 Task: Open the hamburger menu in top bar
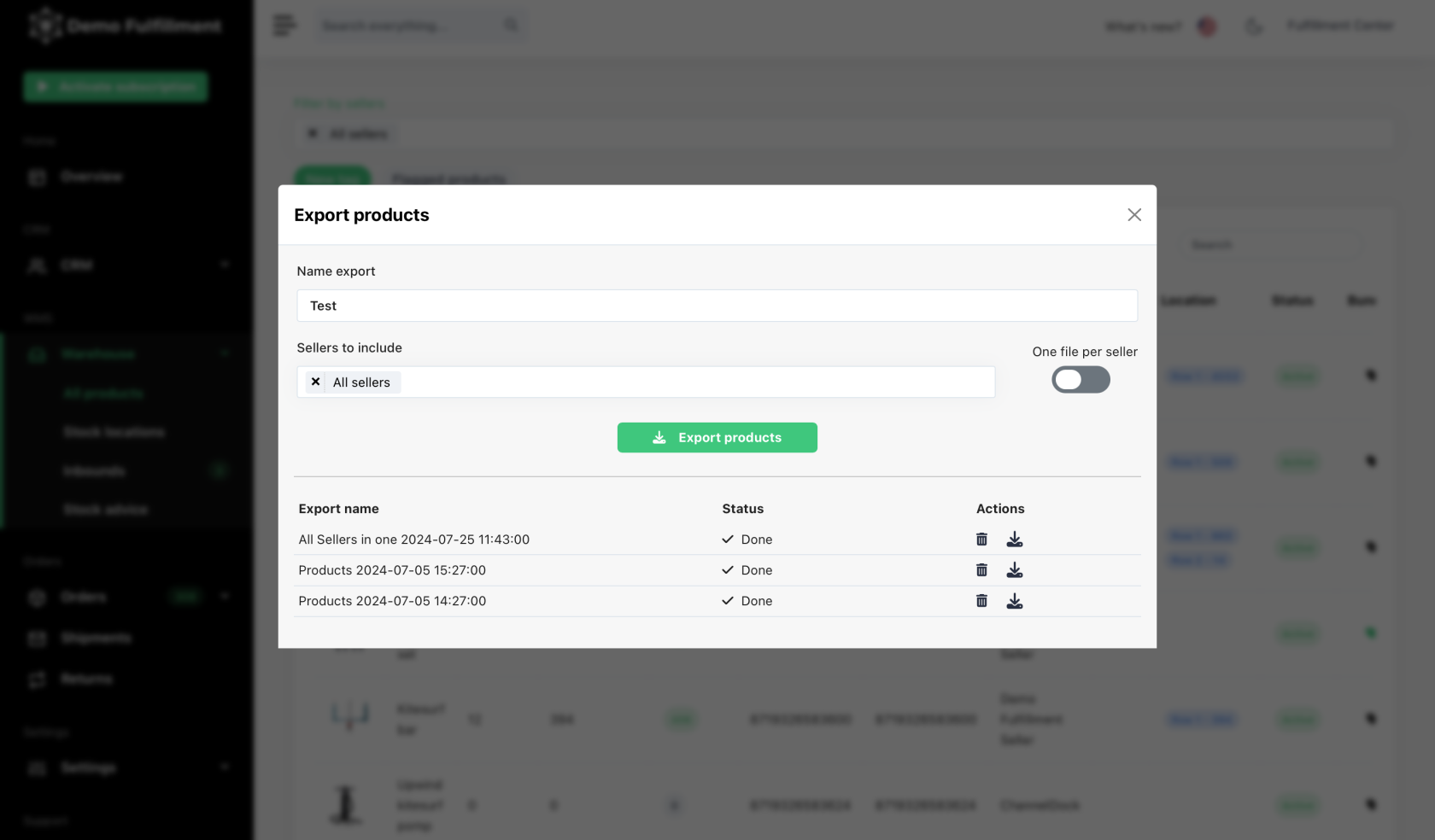click(x=284, y=26)
